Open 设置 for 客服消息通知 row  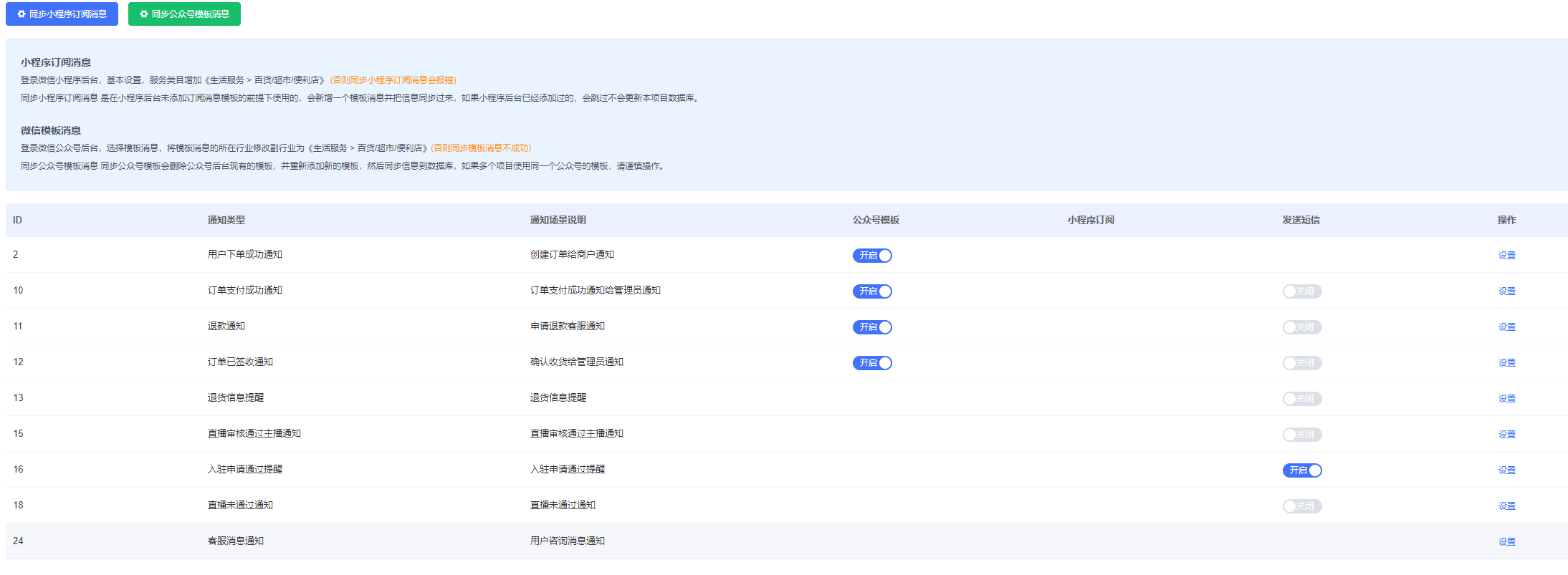(1507, 542)
